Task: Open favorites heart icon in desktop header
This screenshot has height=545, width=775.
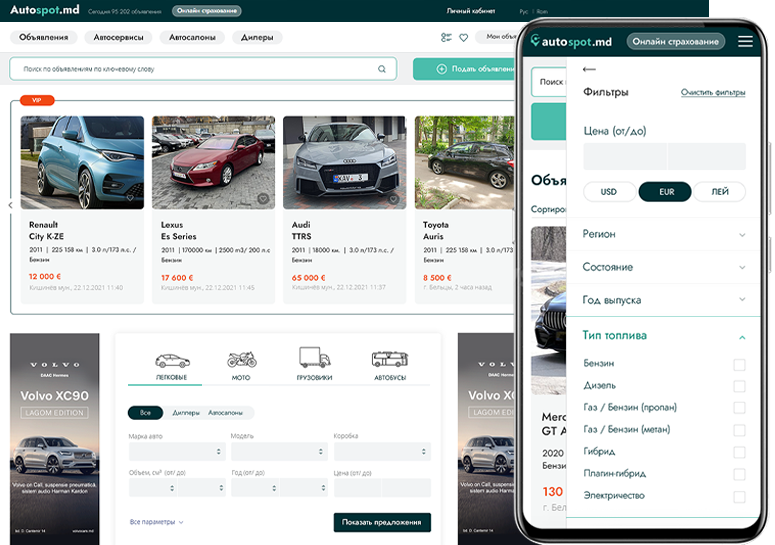Action: [x=463, y=38]
